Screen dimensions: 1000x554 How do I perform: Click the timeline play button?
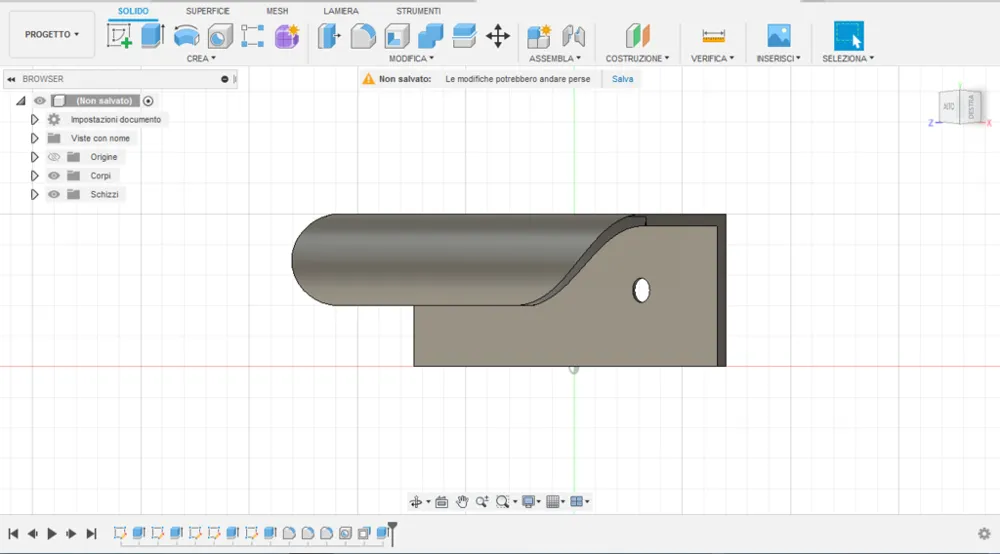point(52,534)
